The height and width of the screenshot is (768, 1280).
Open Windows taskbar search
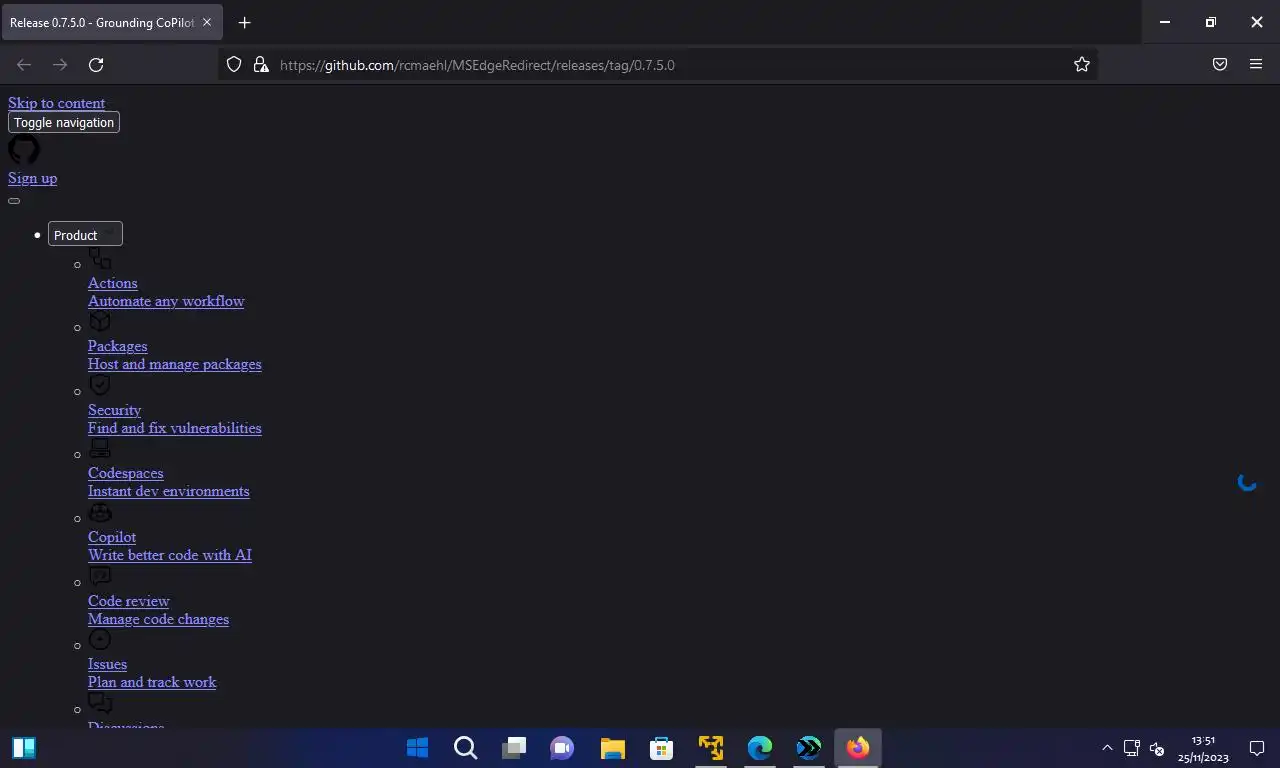coord(465,748)
